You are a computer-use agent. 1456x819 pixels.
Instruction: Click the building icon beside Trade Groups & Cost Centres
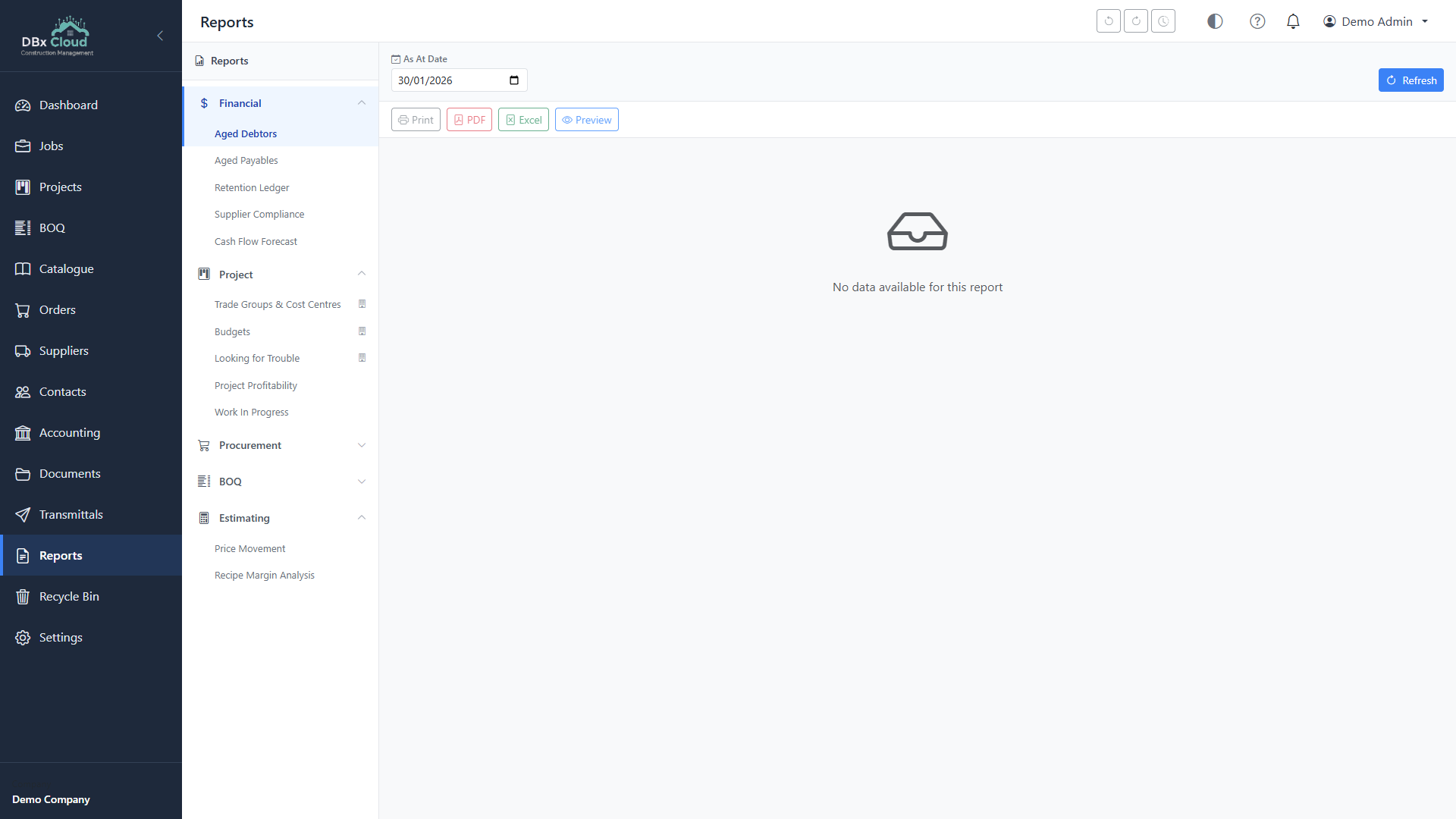pyautogui.click(x=362, y=303)
